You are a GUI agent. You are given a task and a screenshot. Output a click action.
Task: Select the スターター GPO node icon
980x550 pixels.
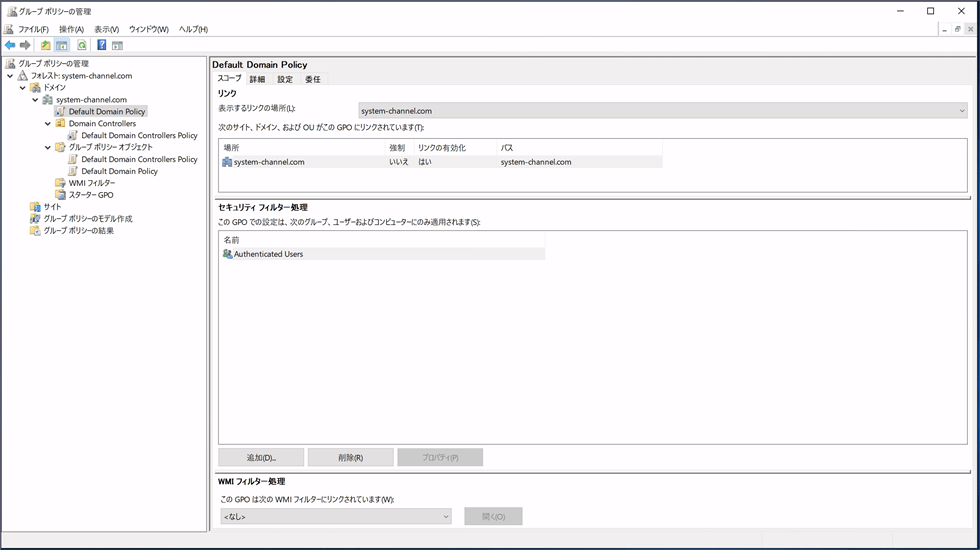tap(60, 195)
